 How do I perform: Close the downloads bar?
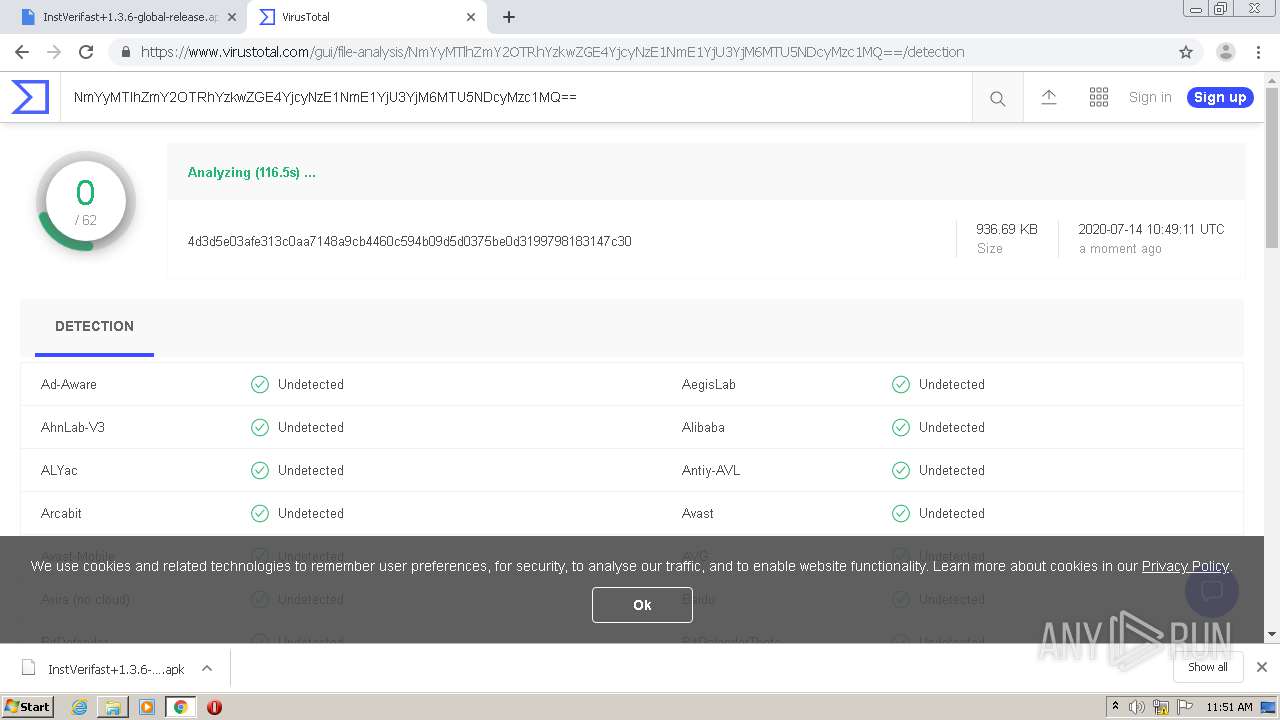click(x=1262, y=667)
